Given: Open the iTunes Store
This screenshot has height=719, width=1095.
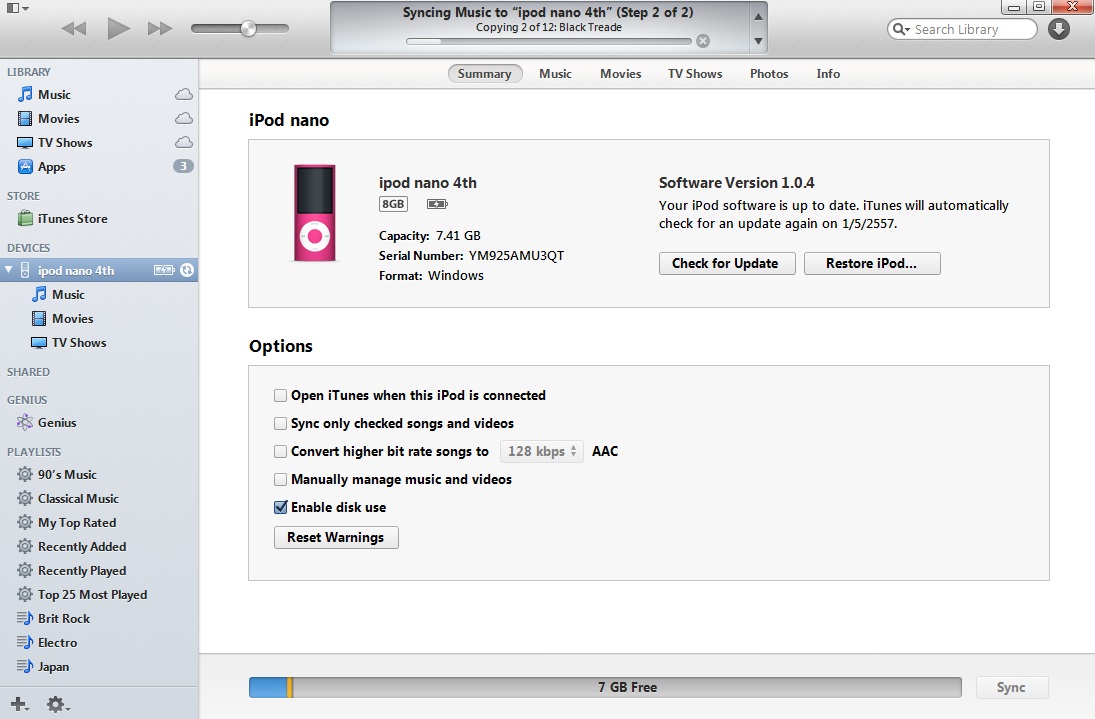Looking at the screenshot, I should [73, 218].
